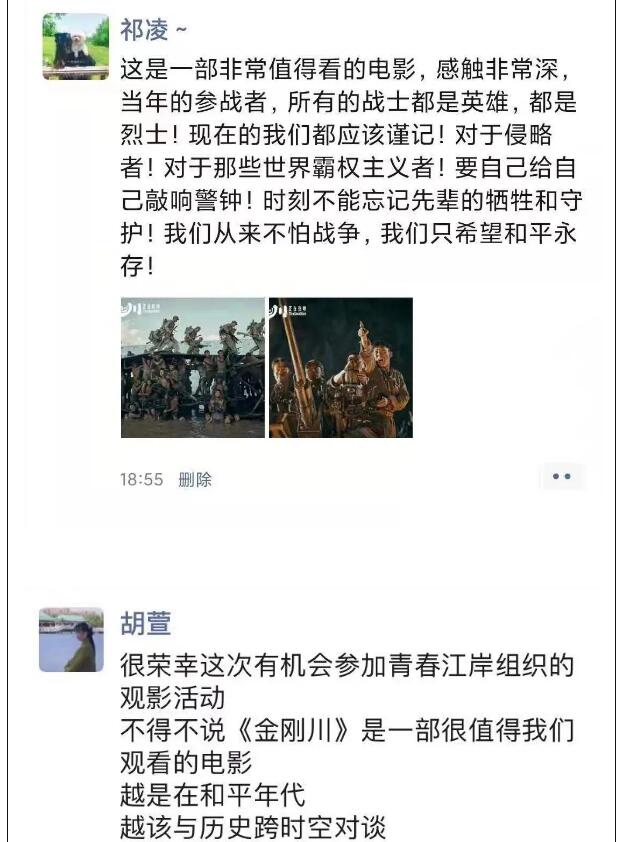The height and width of the screenshot is (842, 622).
Task: Click the watermark logo on the cannon photo
Action: (x=288, y=310)
